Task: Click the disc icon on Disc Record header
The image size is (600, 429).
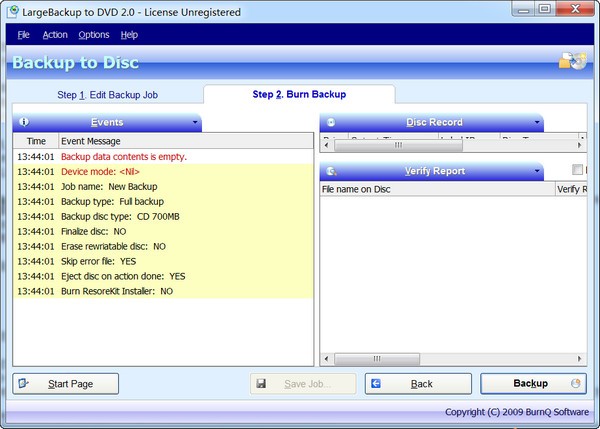Action: [331, 122]
